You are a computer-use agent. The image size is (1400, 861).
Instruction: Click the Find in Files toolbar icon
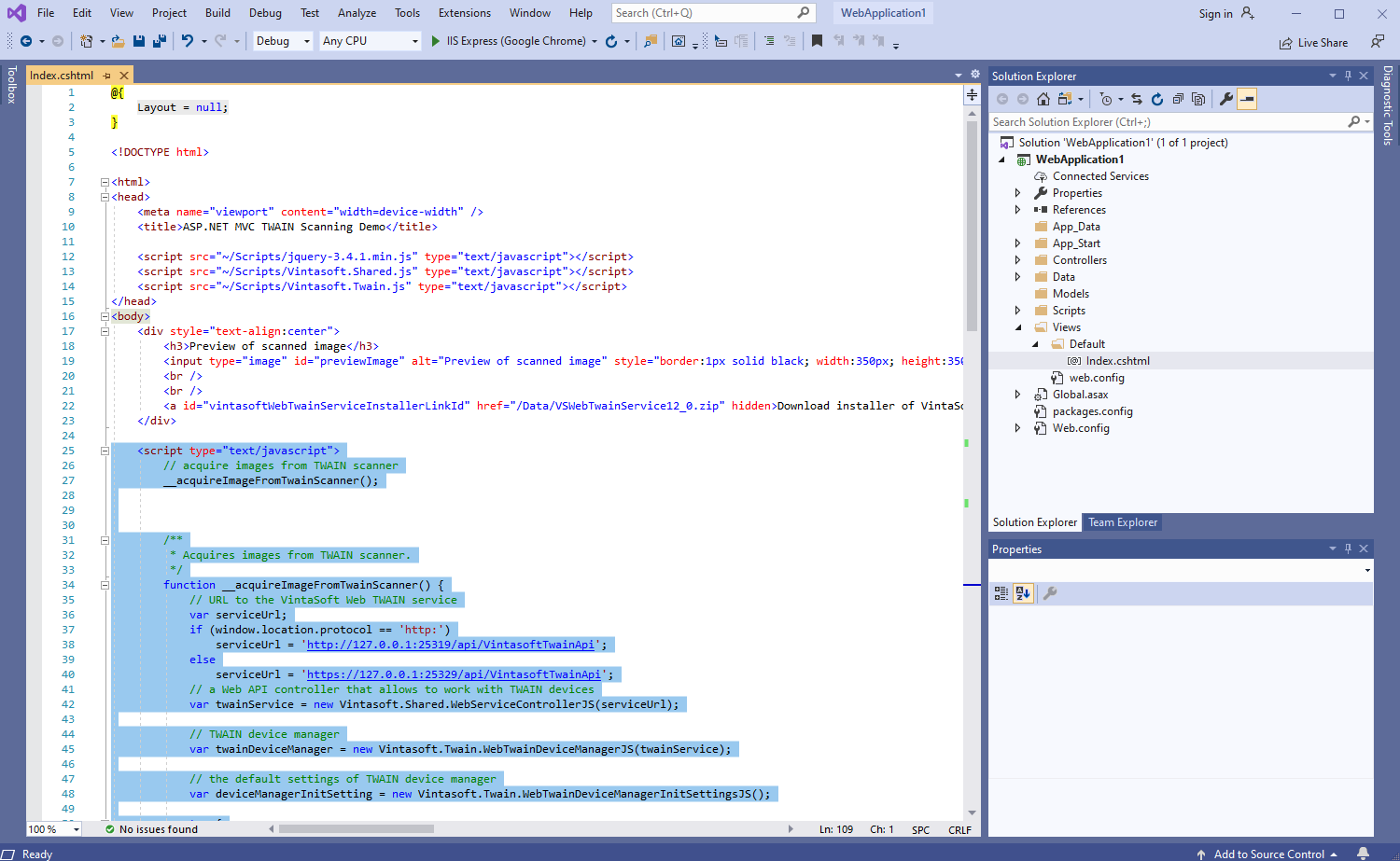coord(651,41)
